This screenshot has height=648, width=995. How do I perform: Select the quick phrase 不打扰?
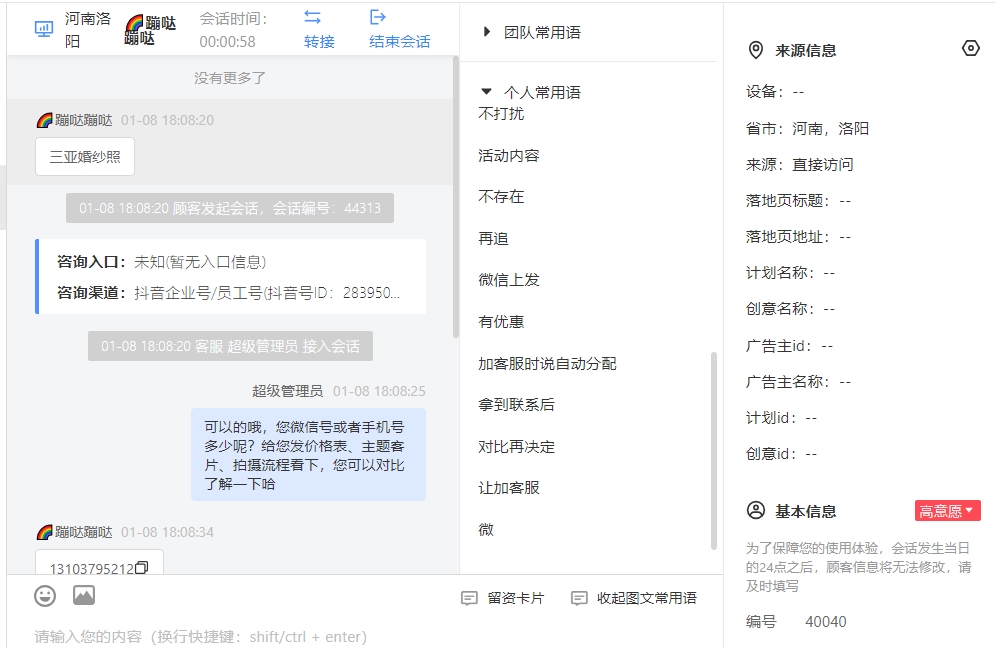501,114
